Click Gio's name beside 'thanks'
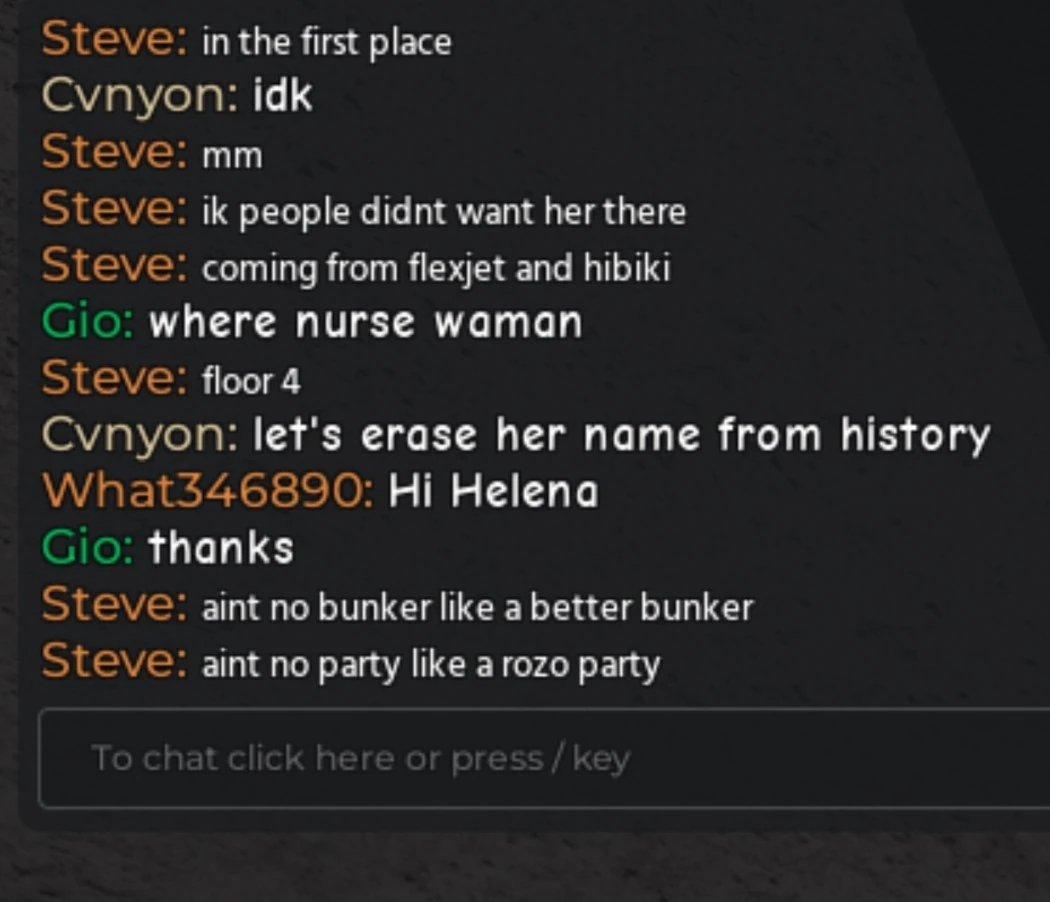1050x902 pixels. (88, 547)
